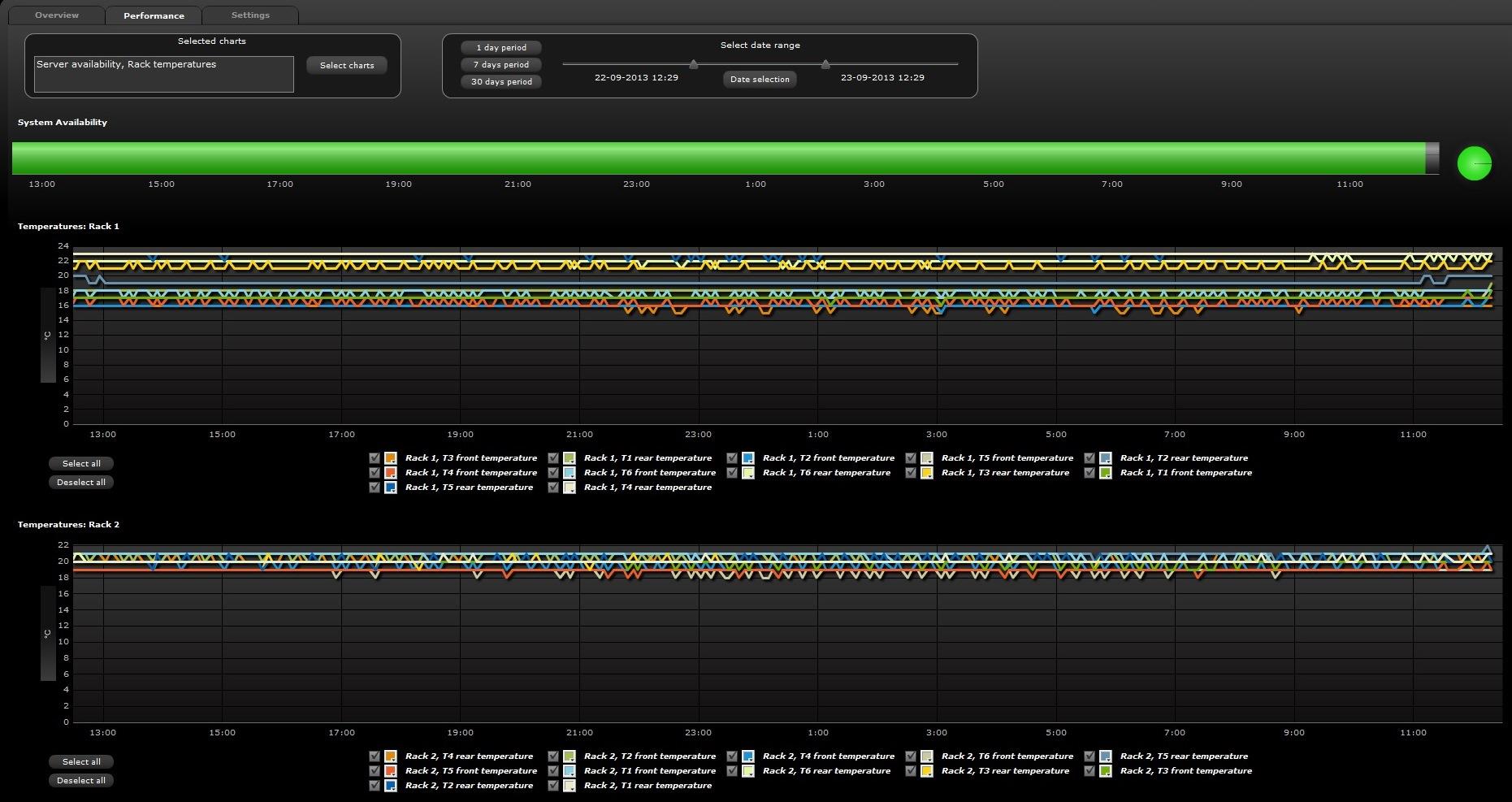Click Rack 2, T6 front temperature color icon

click(x=927, y=756)
